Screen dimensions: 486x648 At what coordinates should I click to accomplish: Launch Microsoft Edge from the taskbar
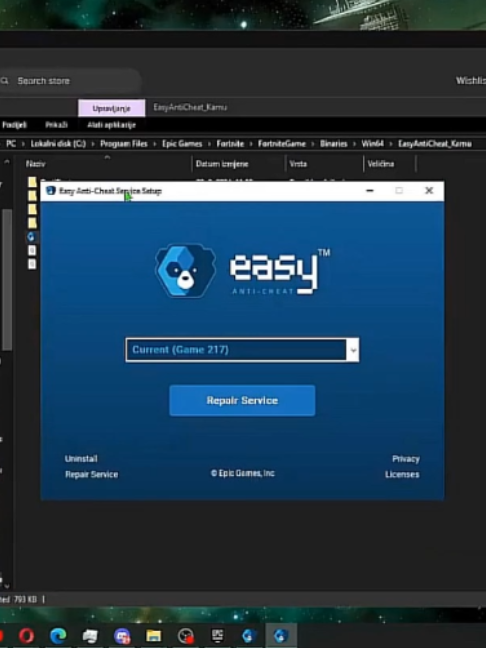coord(58,636)
